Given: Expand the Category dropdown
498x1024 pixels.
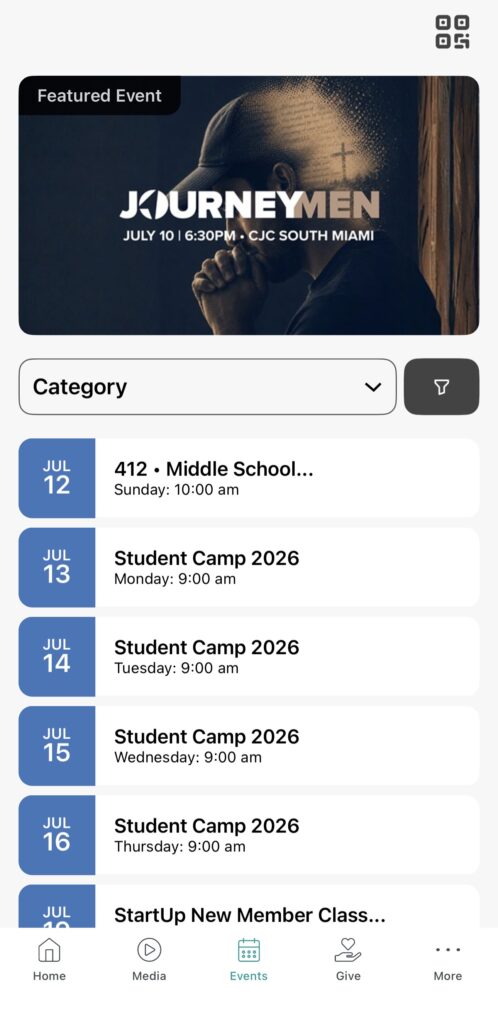Looking at the screenshot, I should (x=208, y=387).
